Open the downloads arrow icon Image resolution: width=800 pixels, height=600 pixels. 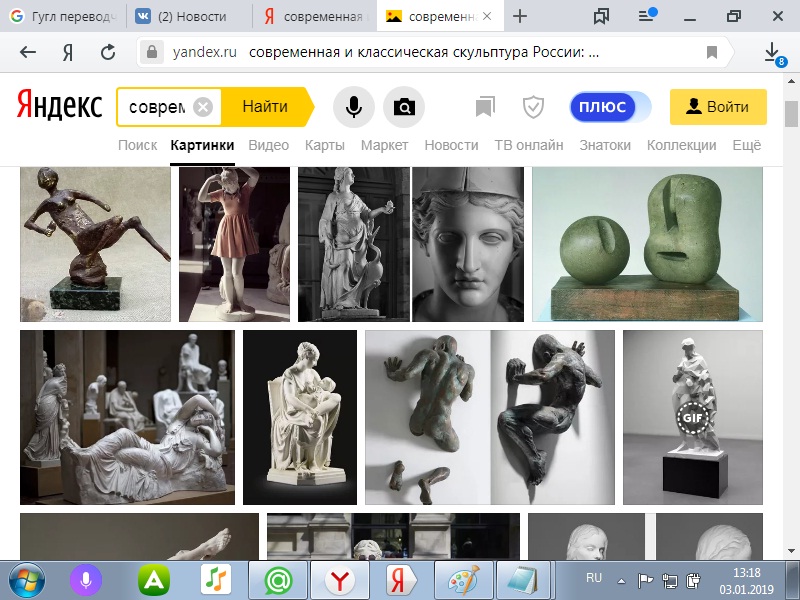pos(772,52)
